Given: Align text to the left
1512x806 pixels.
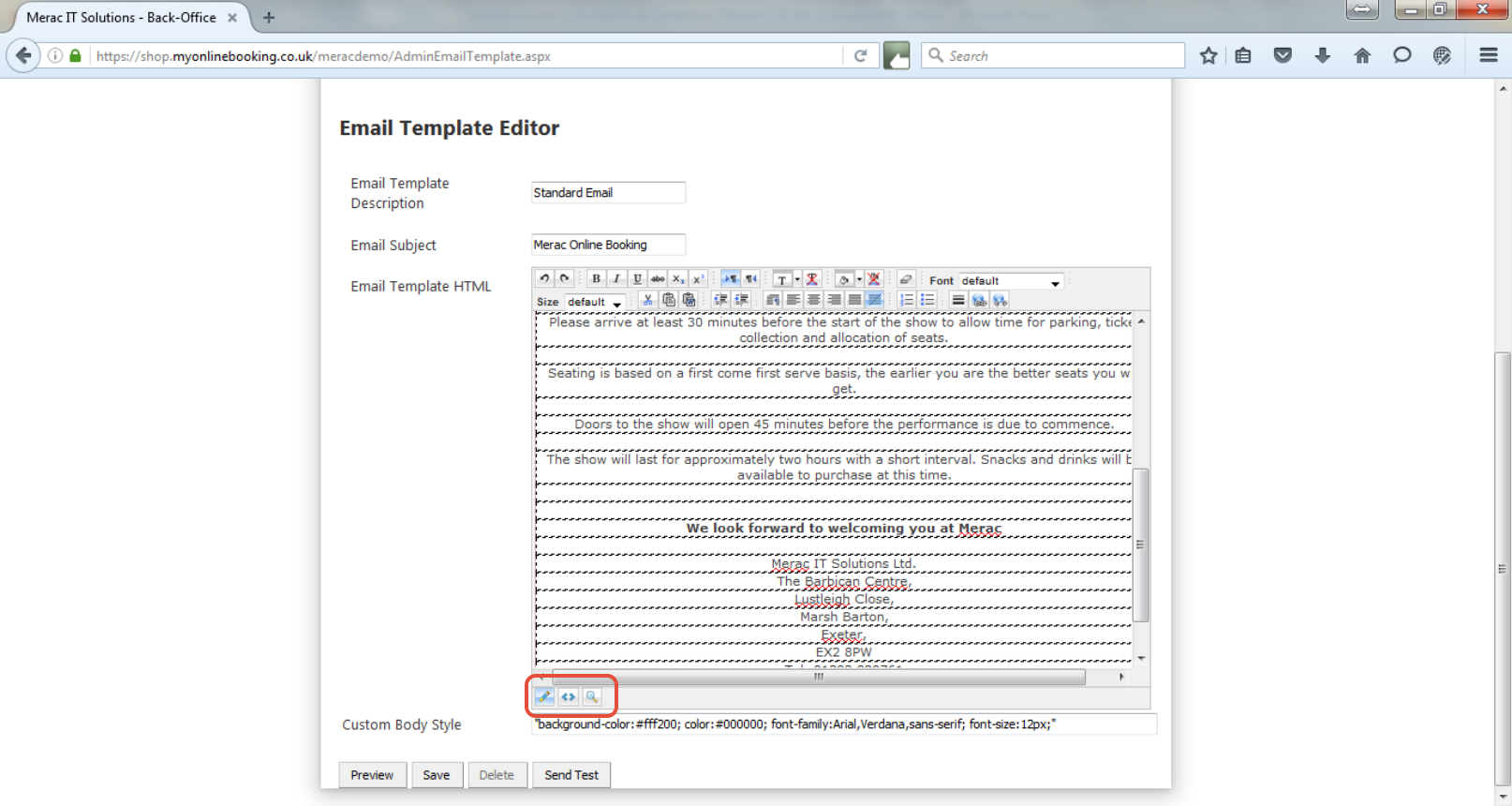Looking at the screenshot, I should pos(793,300).
